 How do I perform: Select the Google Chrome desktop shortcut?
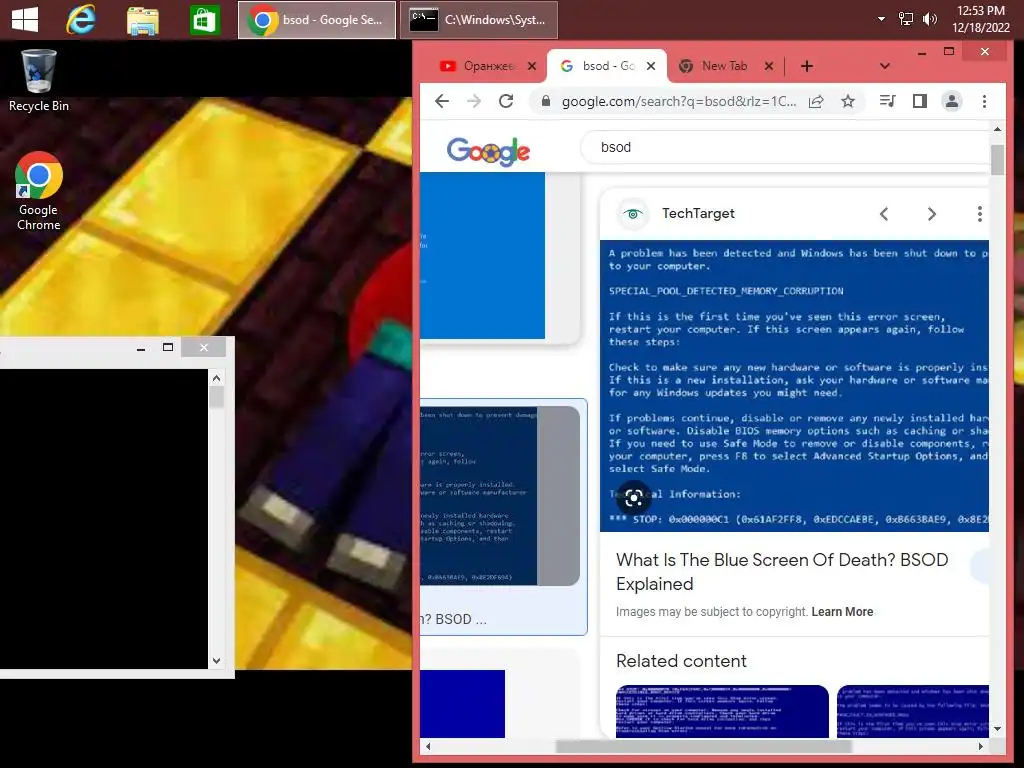point(39,191)
